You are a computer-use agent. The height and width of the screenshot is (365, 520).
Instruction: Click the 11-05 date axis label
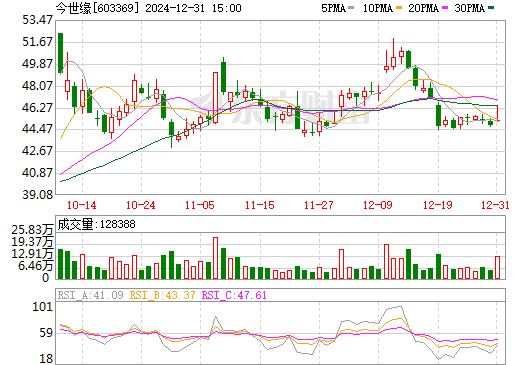tap(200, 205)
